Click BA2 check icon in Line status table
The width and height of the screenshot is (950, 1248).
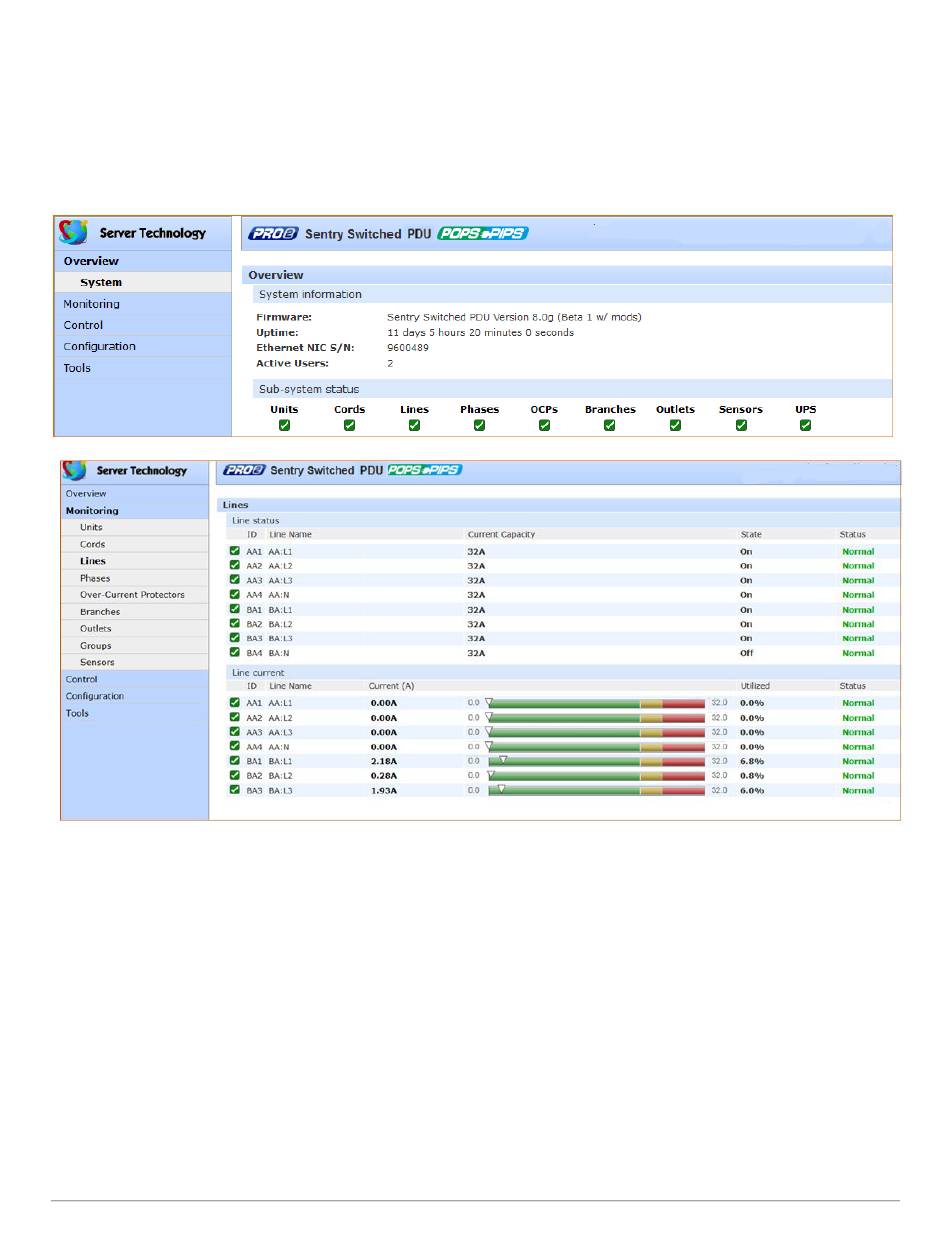235,623
